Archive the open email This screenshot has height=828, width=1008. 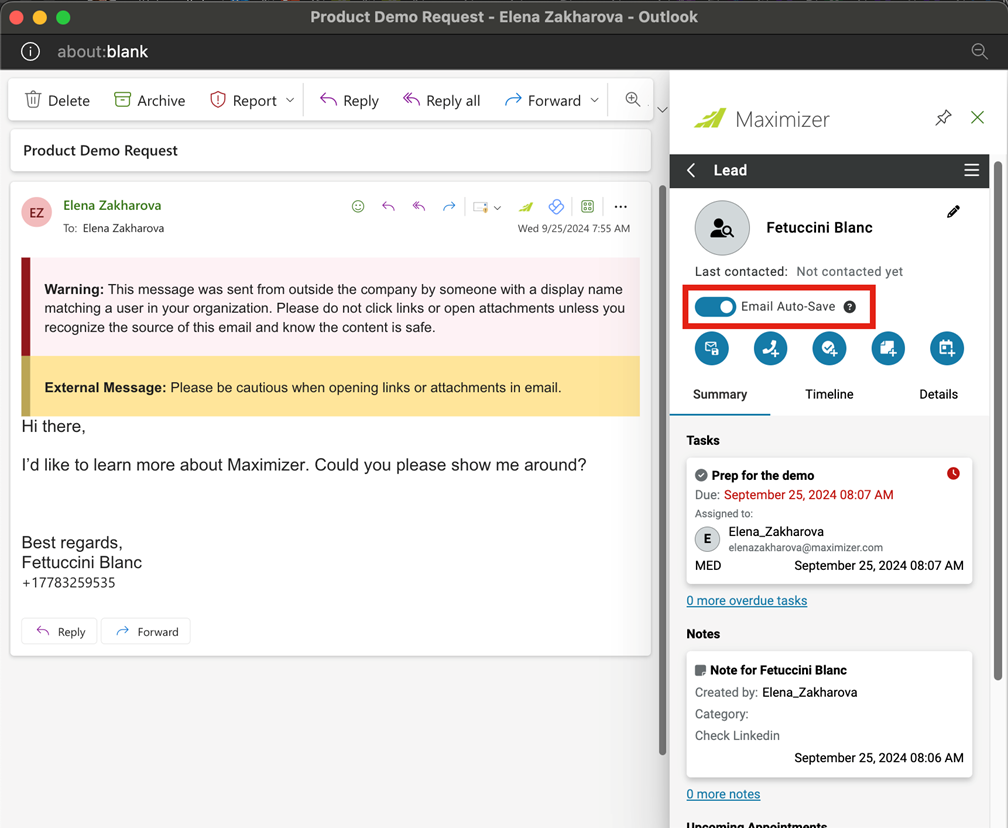pos(150,100)
